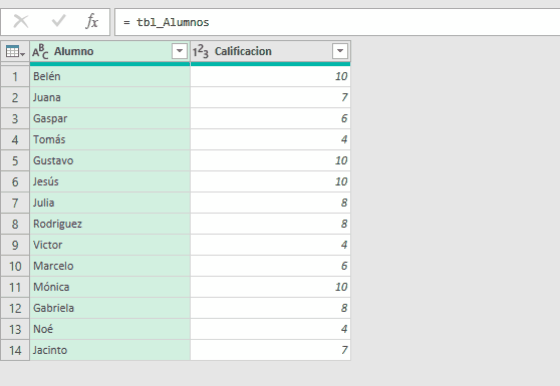
Task: Select the cell containing Gabriela
Action: pyautogui.click(x=110, y=308)
